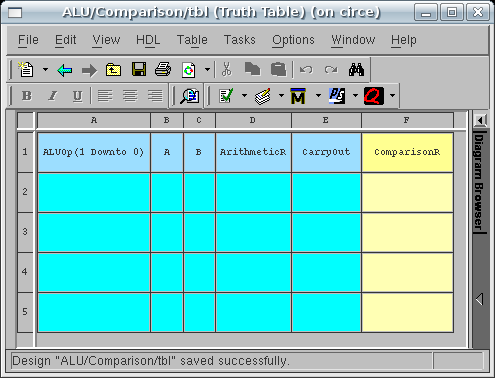Open the Options menu
The width and height of the screenshot is (495, 378).
coord(293,40)
